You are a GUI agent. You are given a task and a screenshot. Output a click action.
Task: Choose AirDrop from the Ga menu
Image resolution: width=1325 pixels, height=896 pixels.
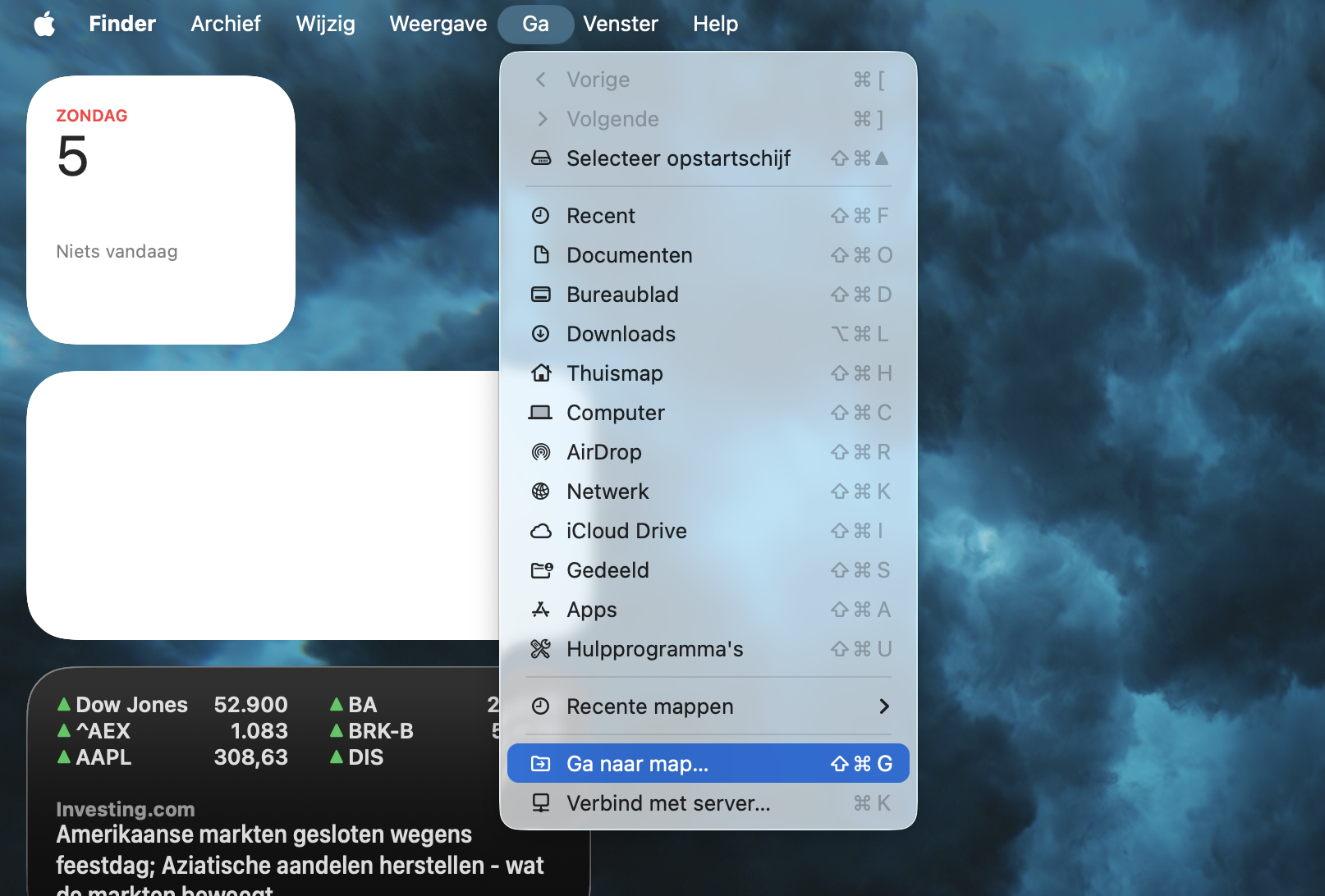coord(708,452)
